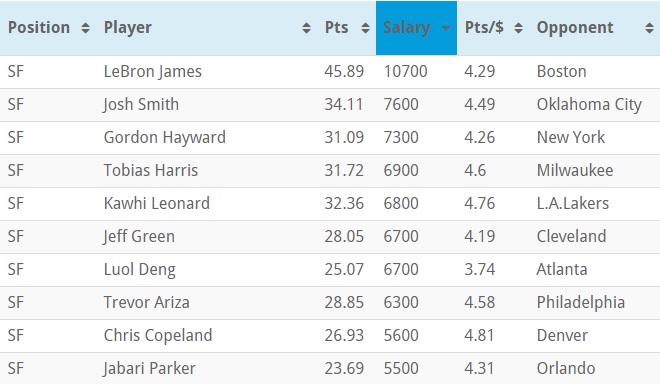Select the Josh Smith row
The image size is (660, 384).
[330, 105]
